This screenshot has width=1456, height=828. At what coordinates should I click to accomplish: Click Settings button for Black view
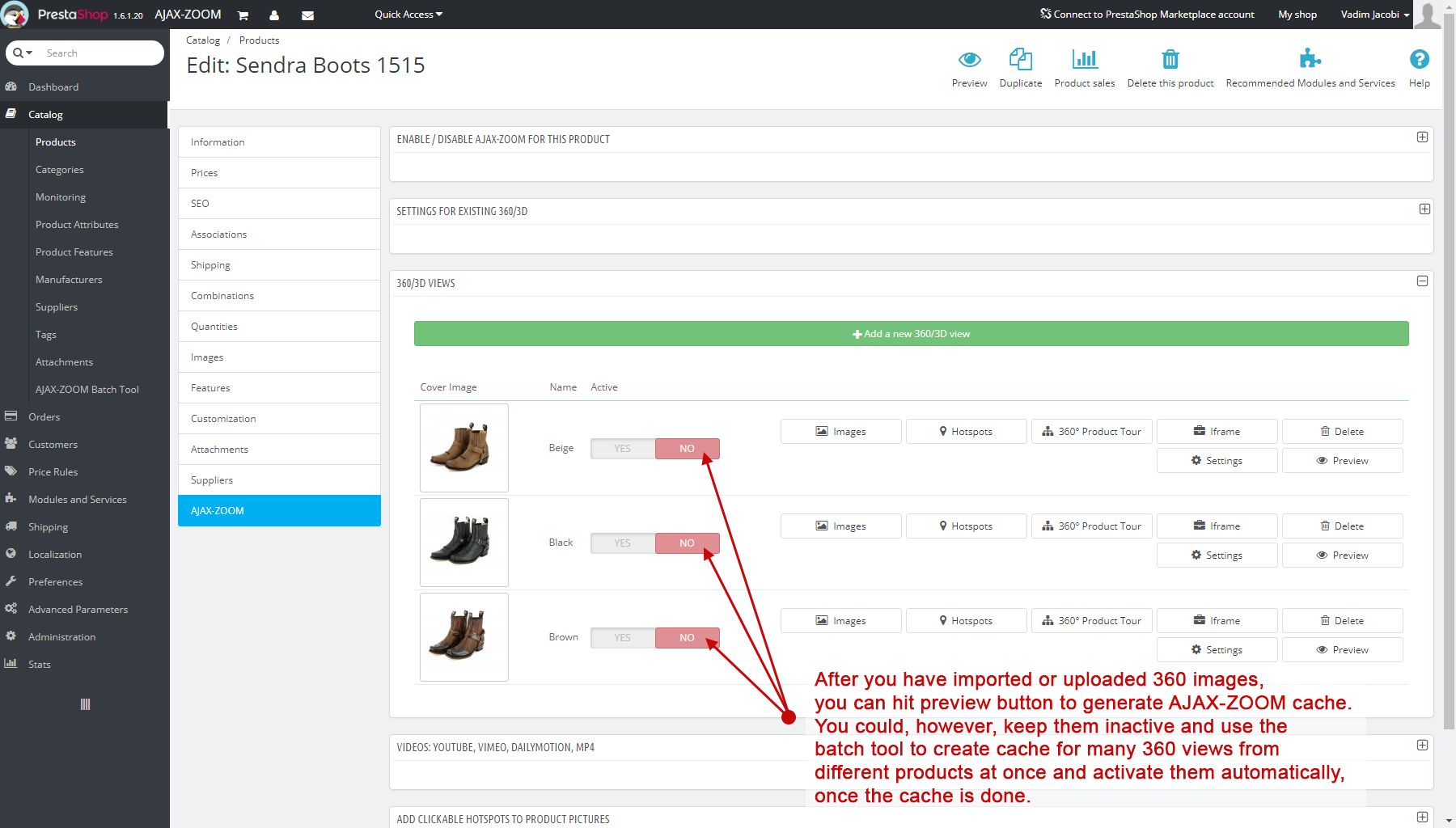(x=1217, y=556)
